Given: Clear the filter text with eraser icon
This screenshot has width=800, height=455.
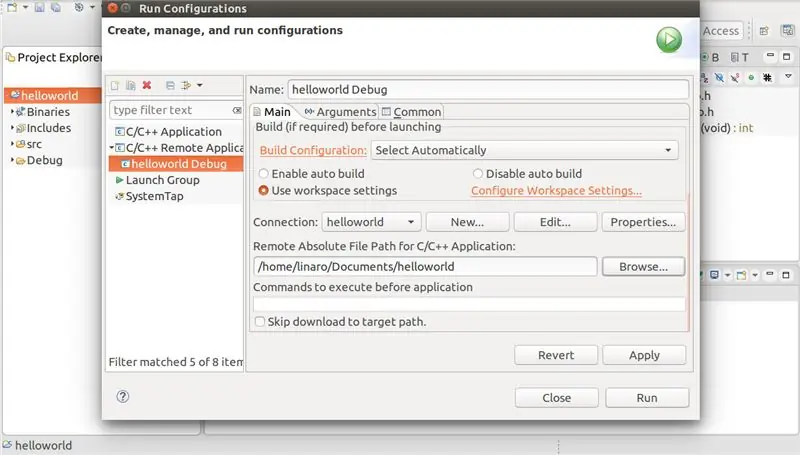Looking at the screenshot, I should point(237,110).
